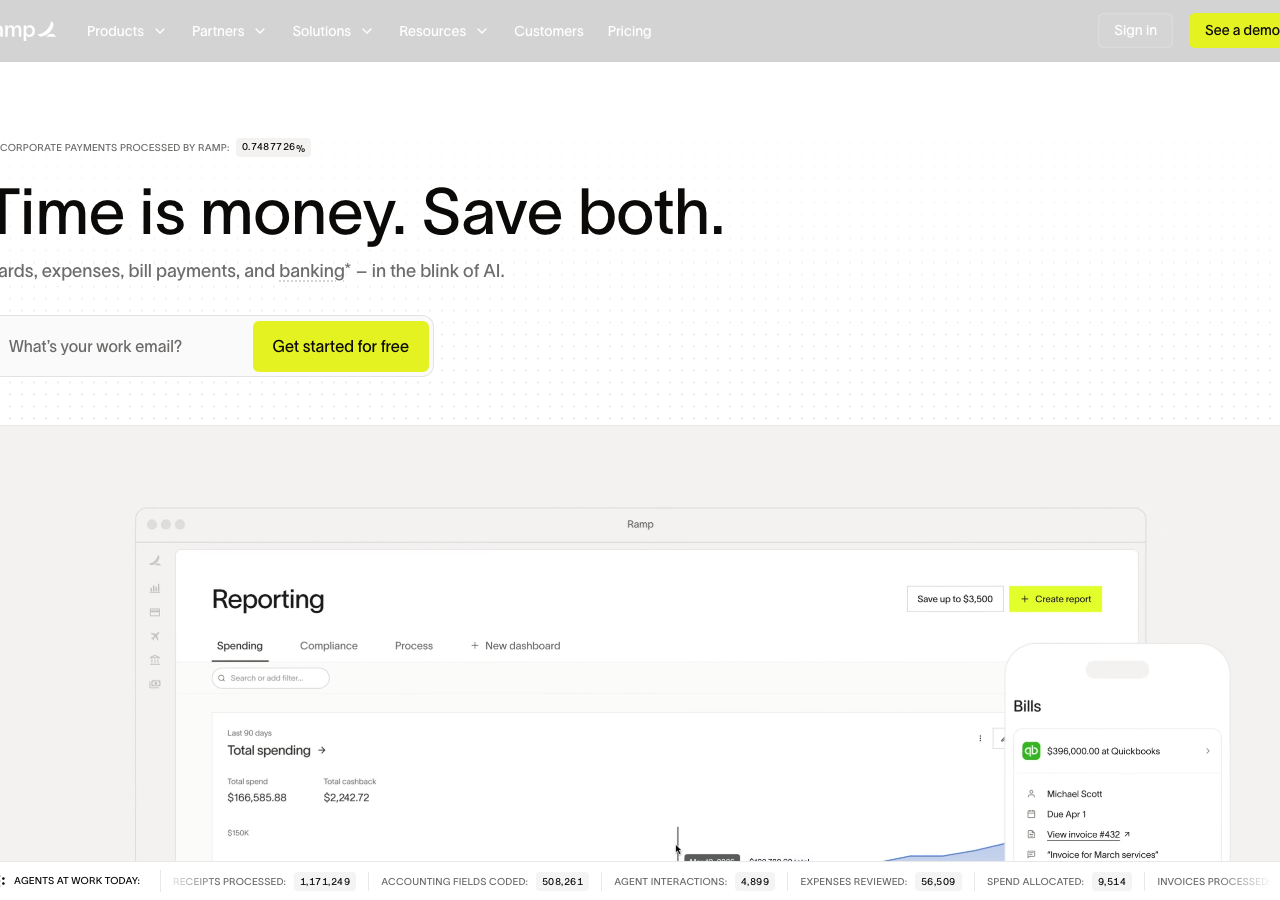Select the cash banknote sidebar icon

tap(155, 684)
